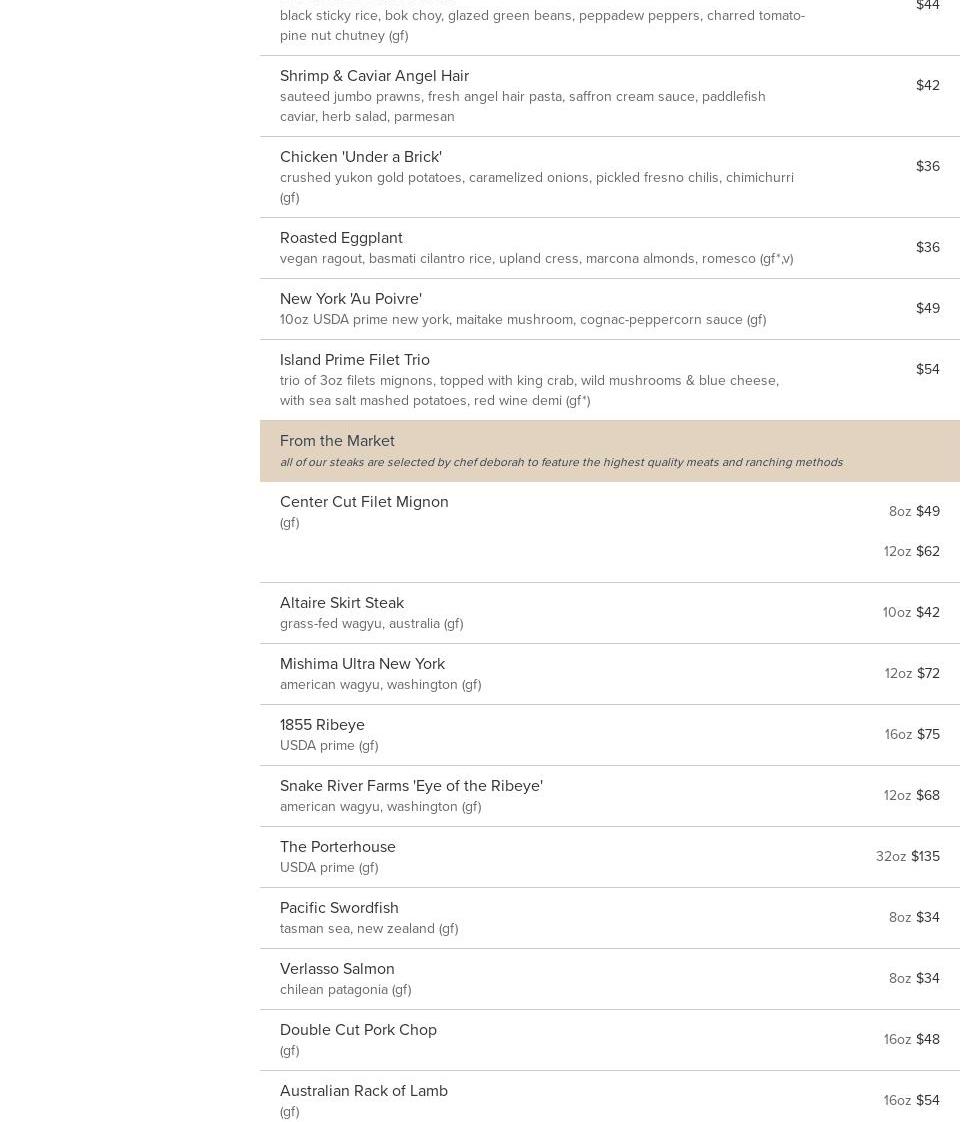
Task: Choose New York 'Au Poivre' entree
Action: (x=350, y=299)
